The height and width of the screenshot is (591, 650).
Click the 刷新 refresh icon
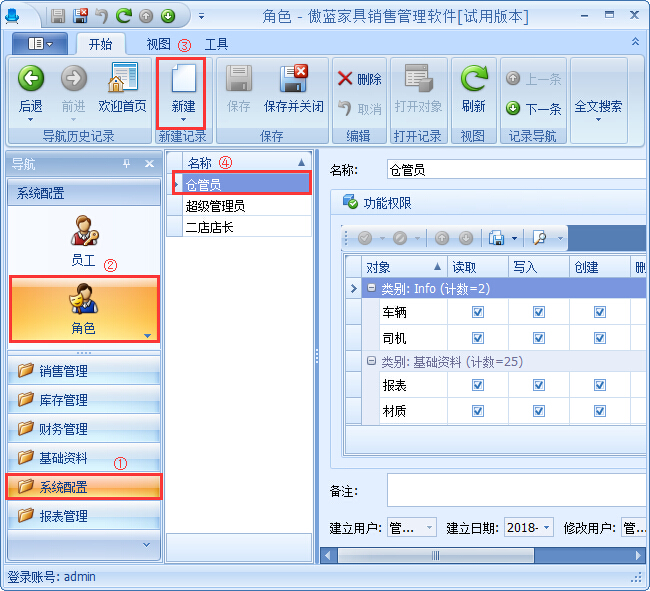point(473,79)
